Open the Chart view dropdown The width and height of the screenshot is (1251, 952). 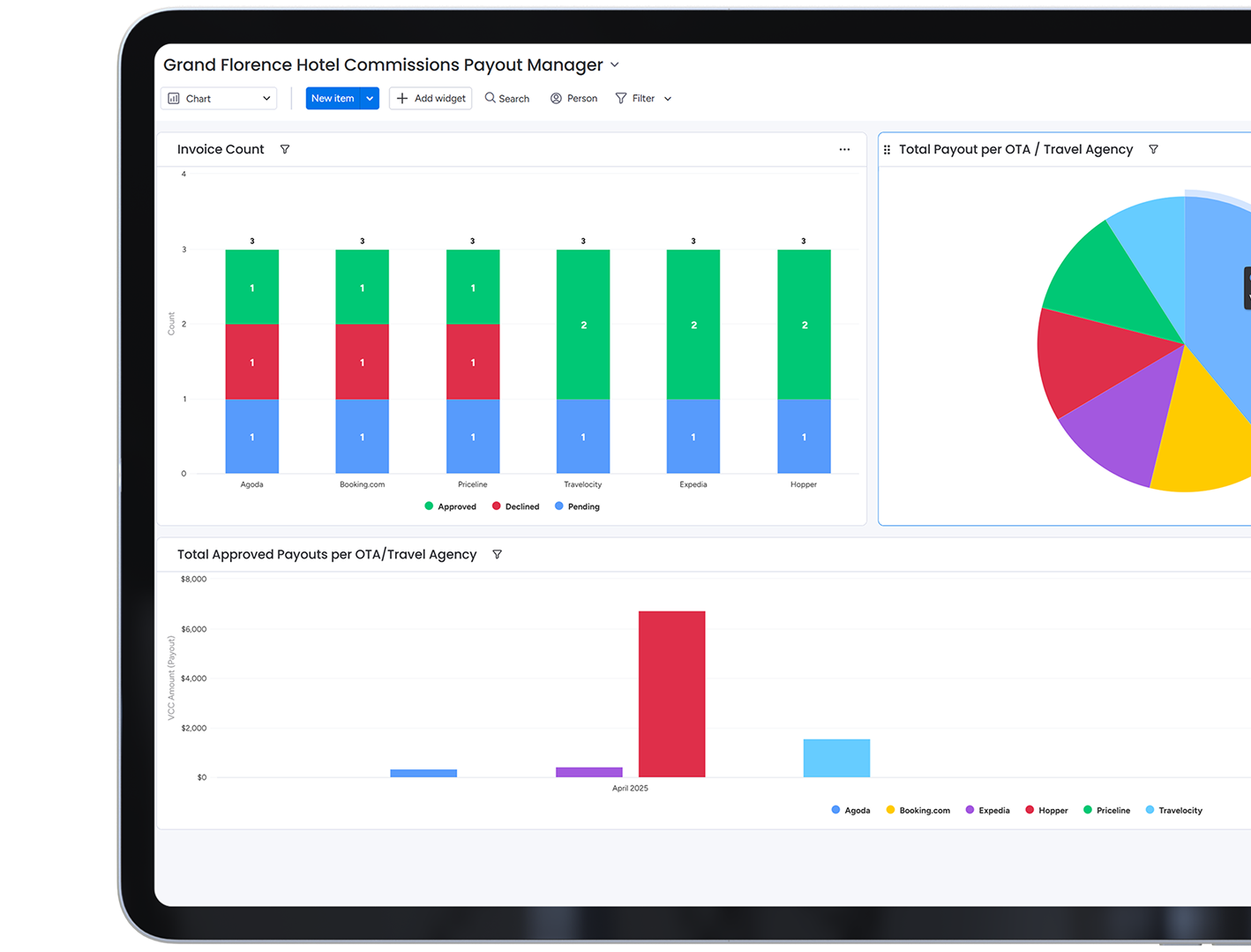point(219,98)
